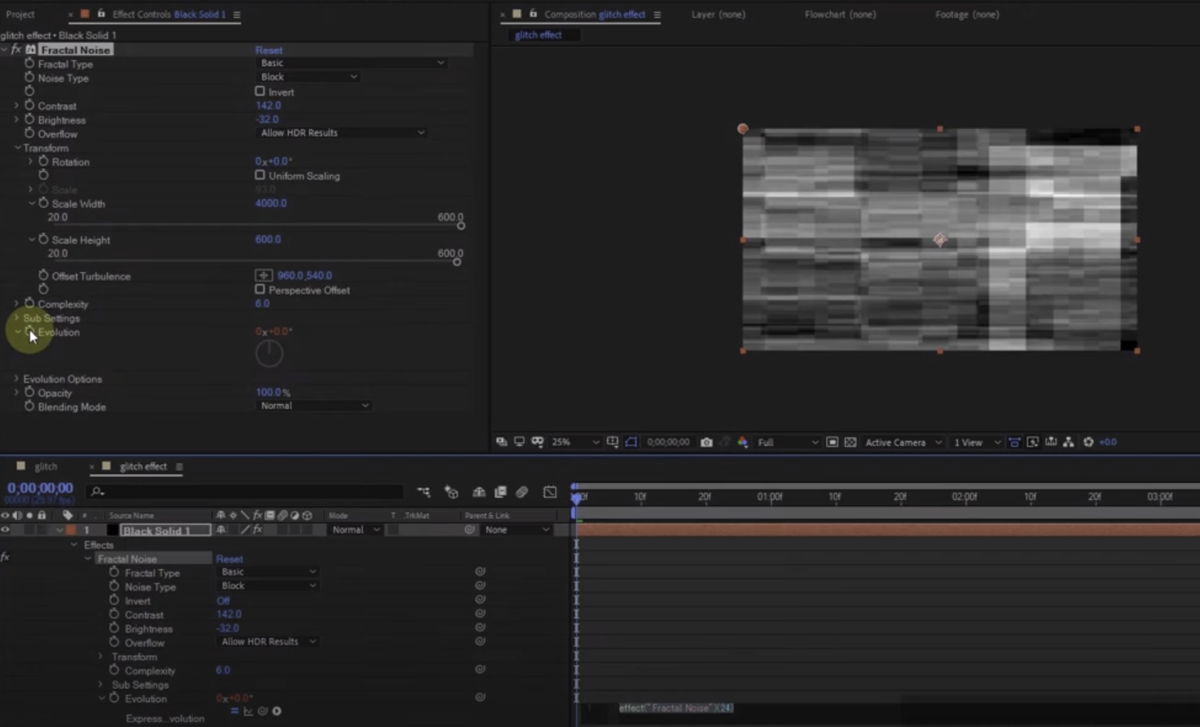Open the 25% magnification dropdown
The height and width of the screenshot is (727, 1200).
click(575, 442)
